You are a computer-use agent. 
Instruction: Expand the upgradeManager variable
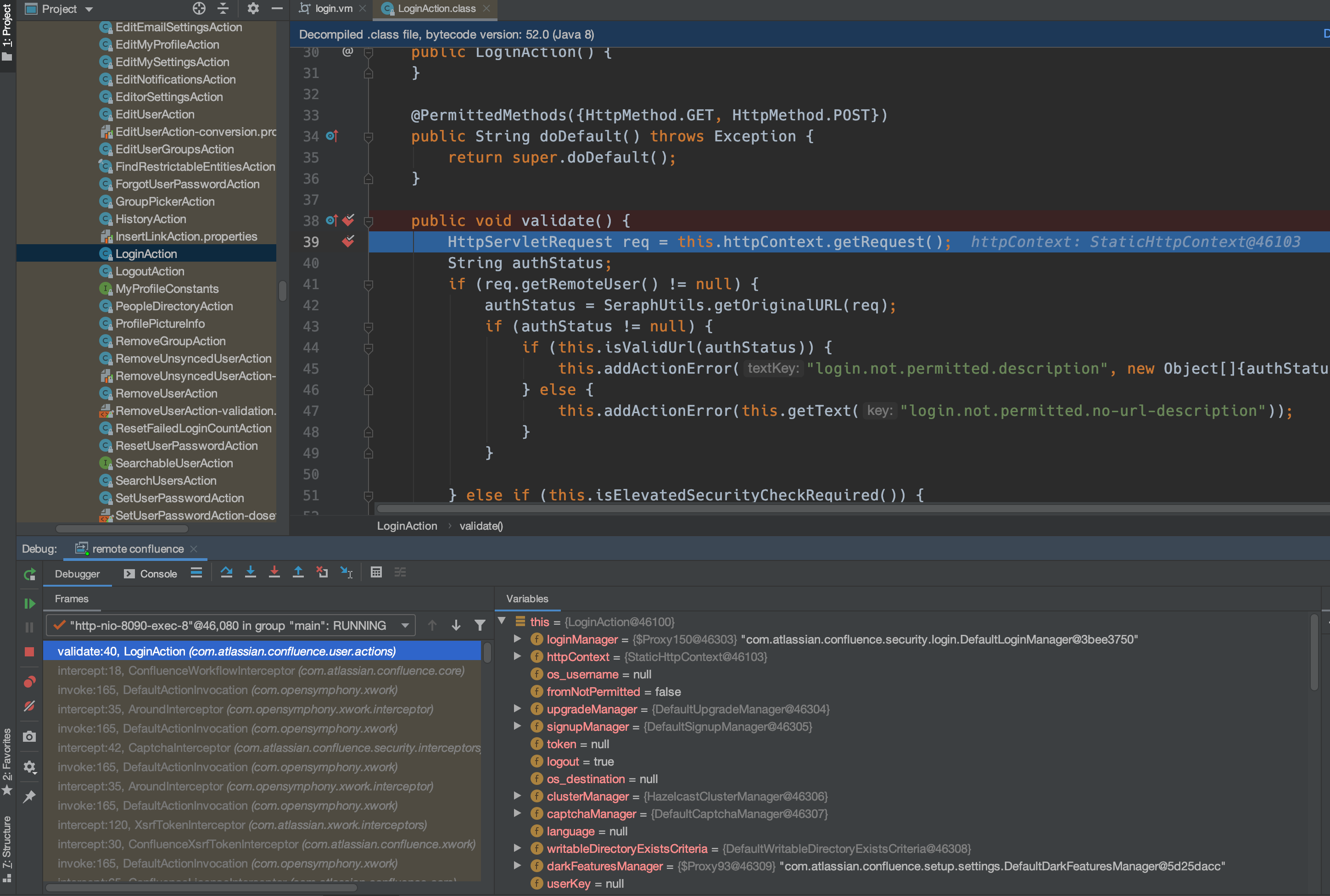(517, 709)
